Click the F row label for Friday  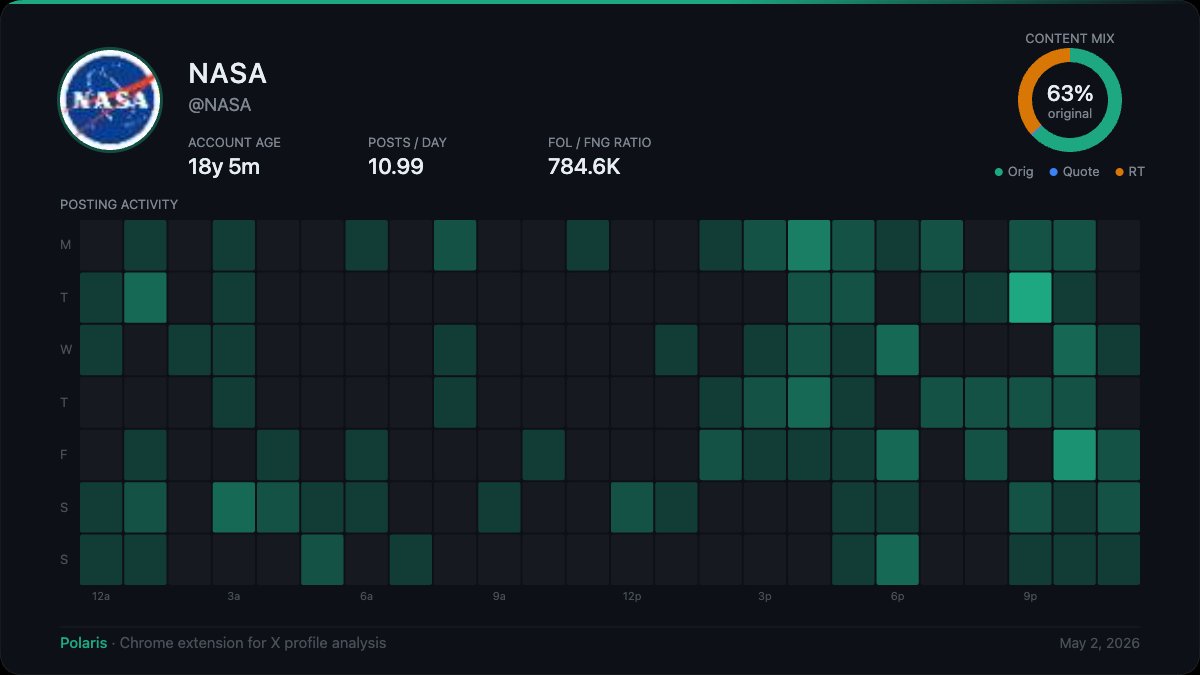pyautogui.click(x=65, y=454)
